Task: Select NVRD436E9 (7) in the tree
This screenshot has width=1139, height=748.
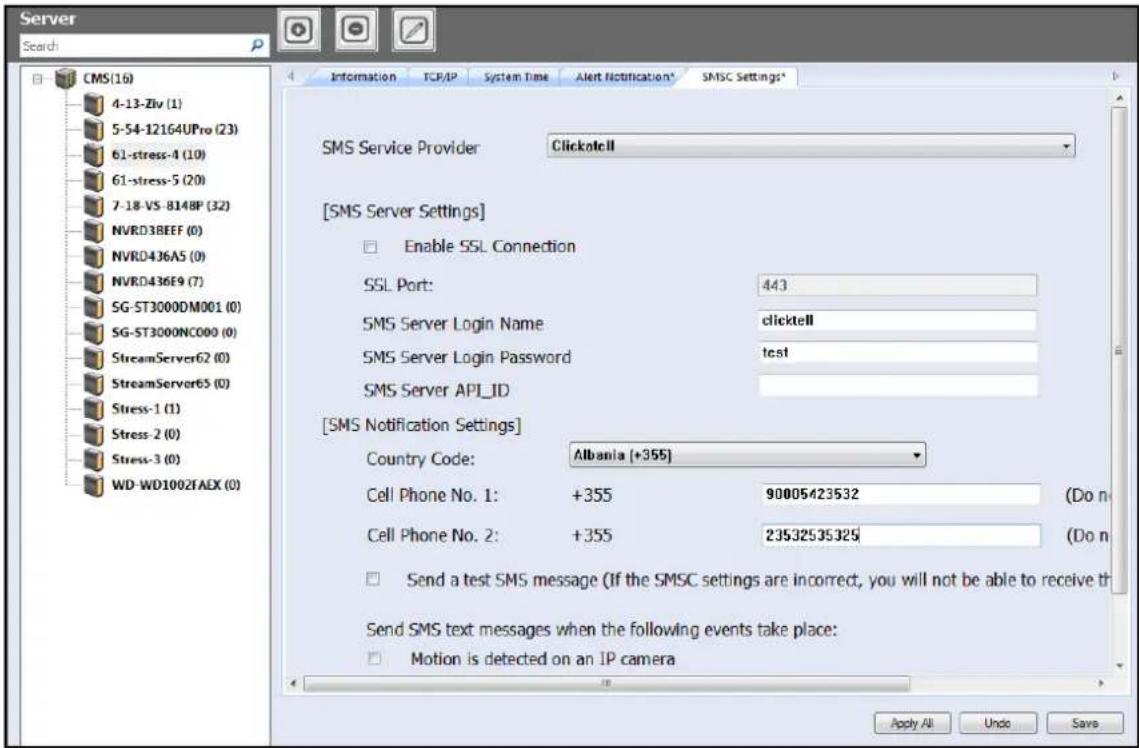Action: (157, 282)
